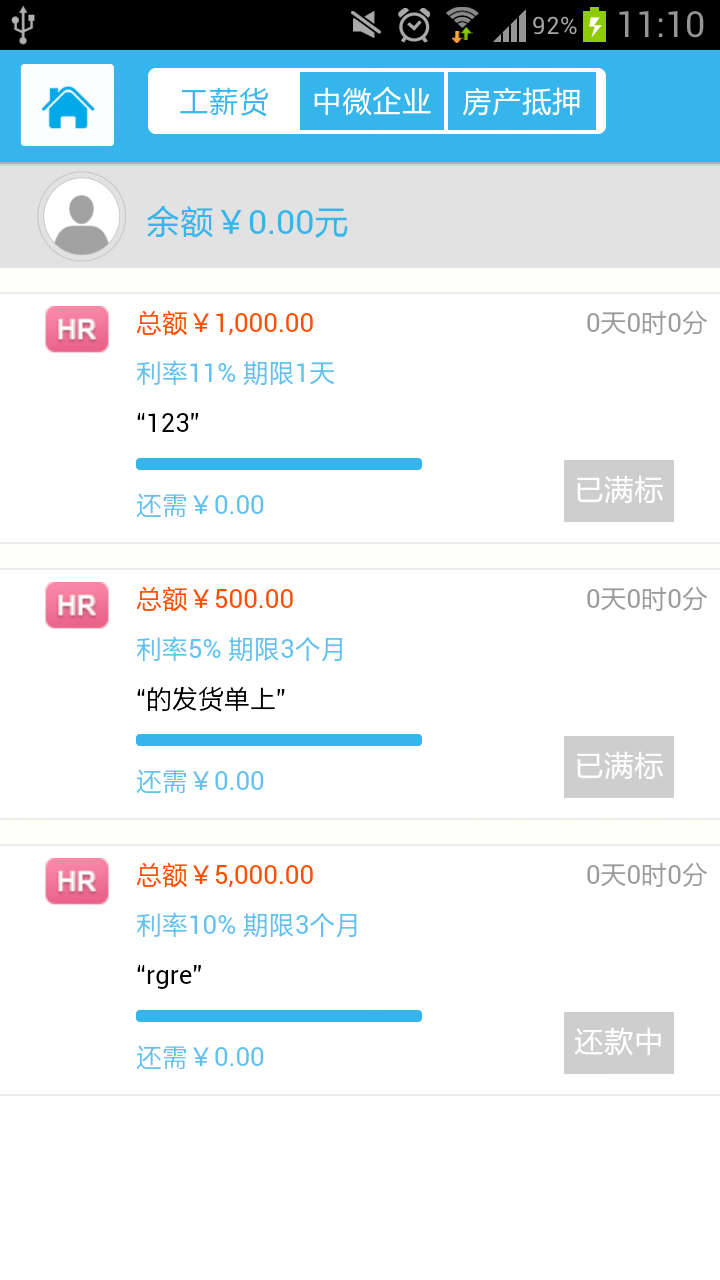Image resolution: width=720 pixels, height=1280 pixels.
Task: Tap the user avatar profile picture
Action: point(81,217)
